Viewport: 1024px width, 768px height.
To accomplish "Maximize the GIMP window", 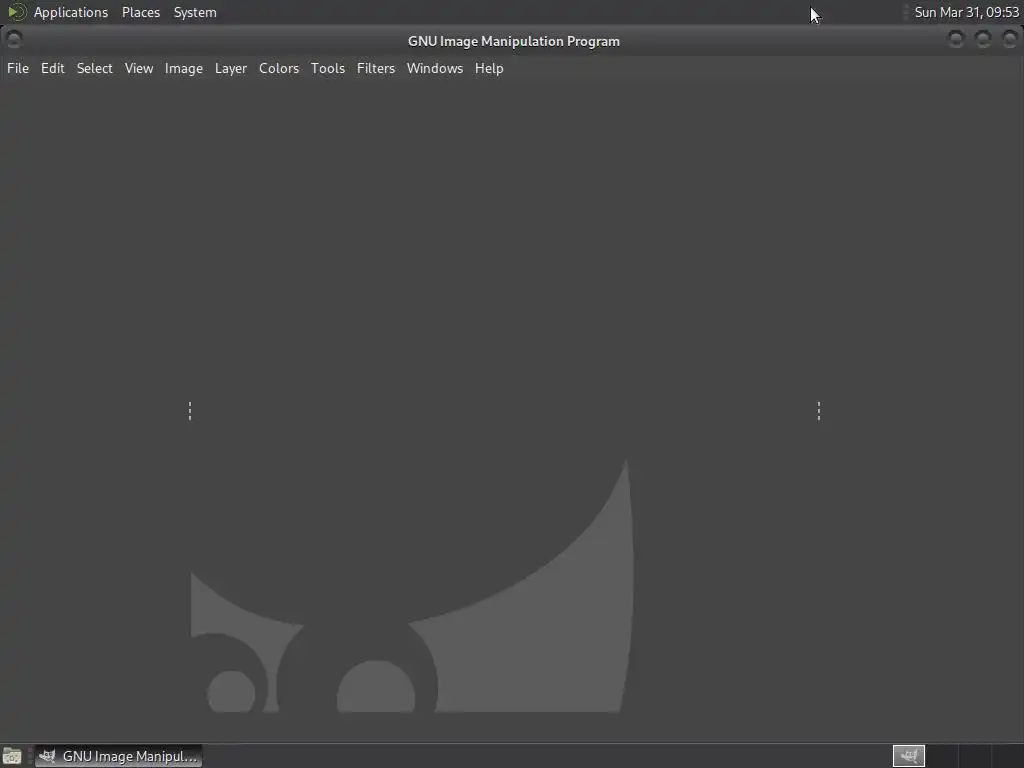I will point(983,39).
